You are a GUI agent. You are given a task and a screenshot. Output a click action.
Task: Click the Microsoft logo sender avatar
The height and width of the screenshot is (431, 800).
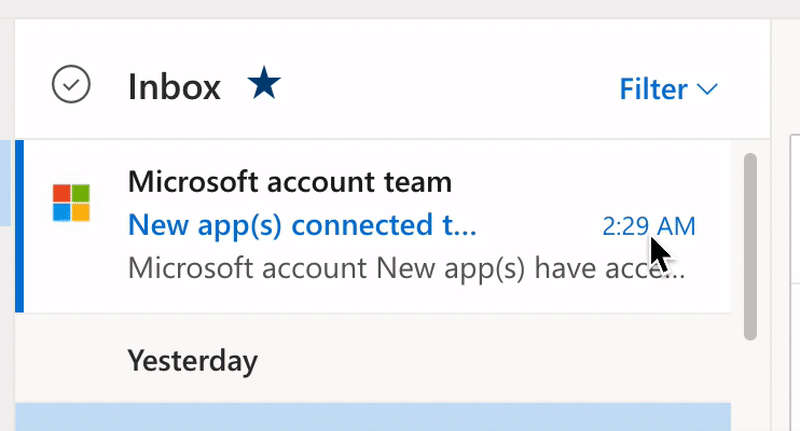[x=71, y=202]
